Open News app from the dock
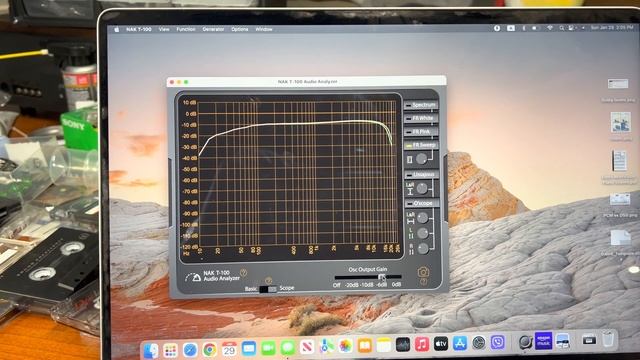Image resolution: width=640 pixels, height=360 pixels. 307,347
